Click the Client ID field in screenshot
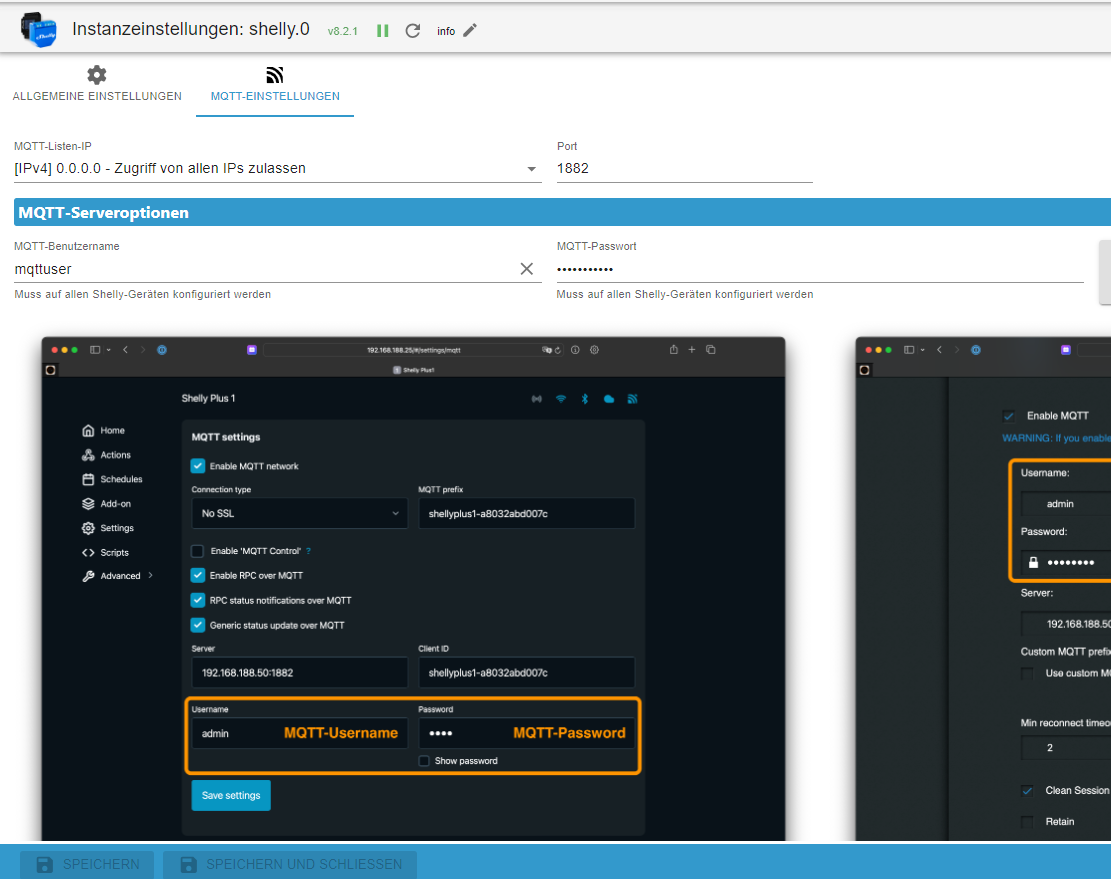 click(526, 673)
